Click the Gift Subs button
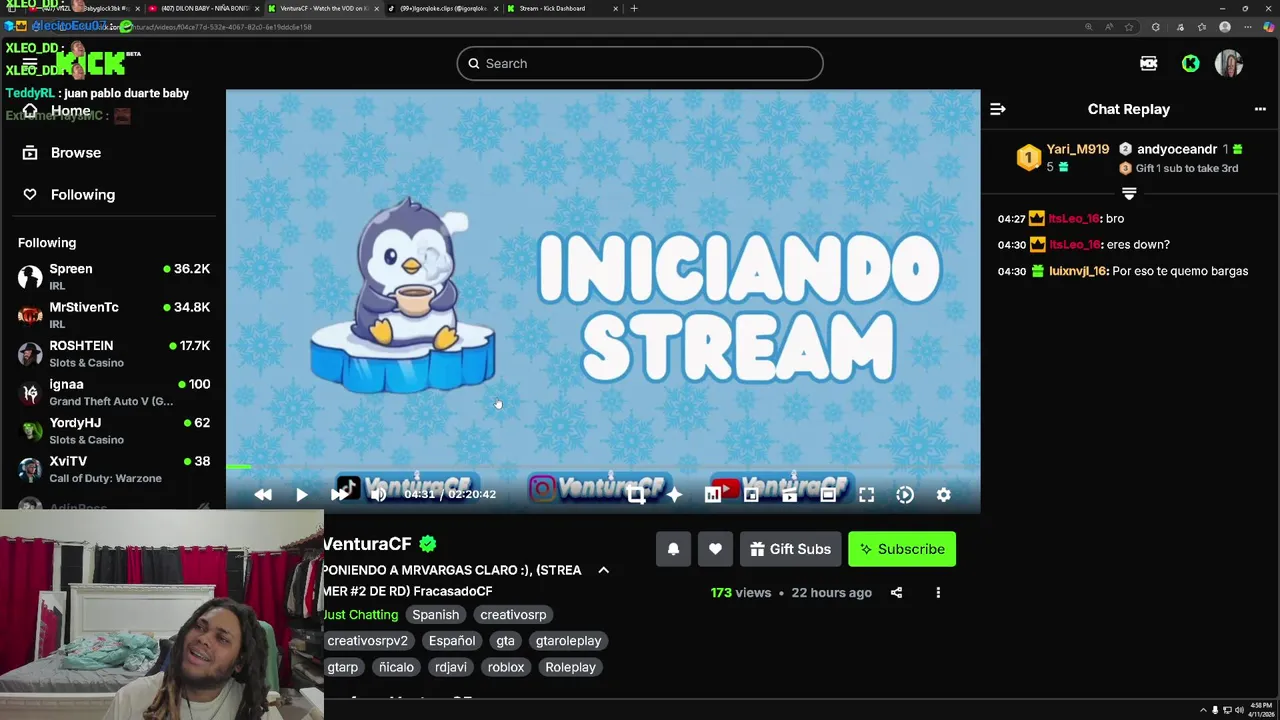The width and height of the screenshot is (1280, 720). 790,549
